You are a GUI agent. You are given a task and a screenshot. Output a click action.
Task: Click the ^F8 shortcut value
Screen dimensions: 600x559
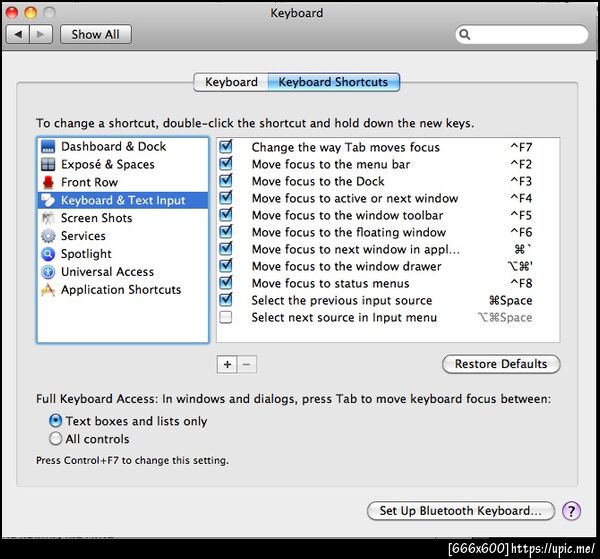[521, 284]
